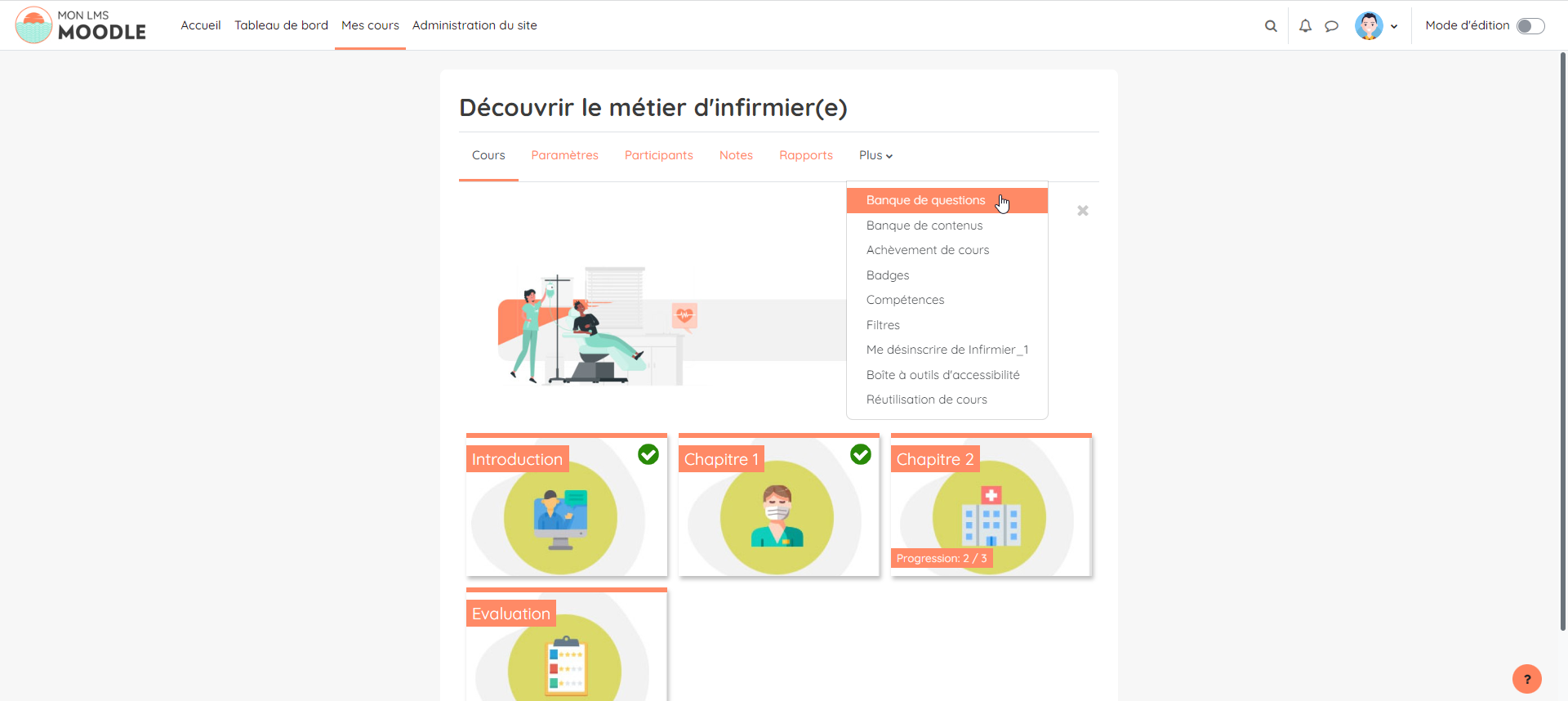Click the Introduction green completion checkmark
The width and height of the screenshot is (1568, 701).
(648, 454)
